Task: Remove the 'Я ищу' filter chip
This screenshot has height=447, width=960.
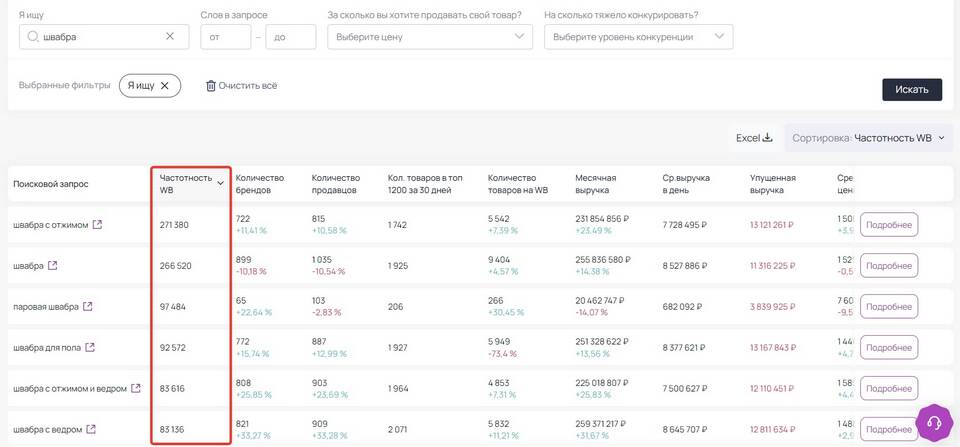Action: click(165, 86)
